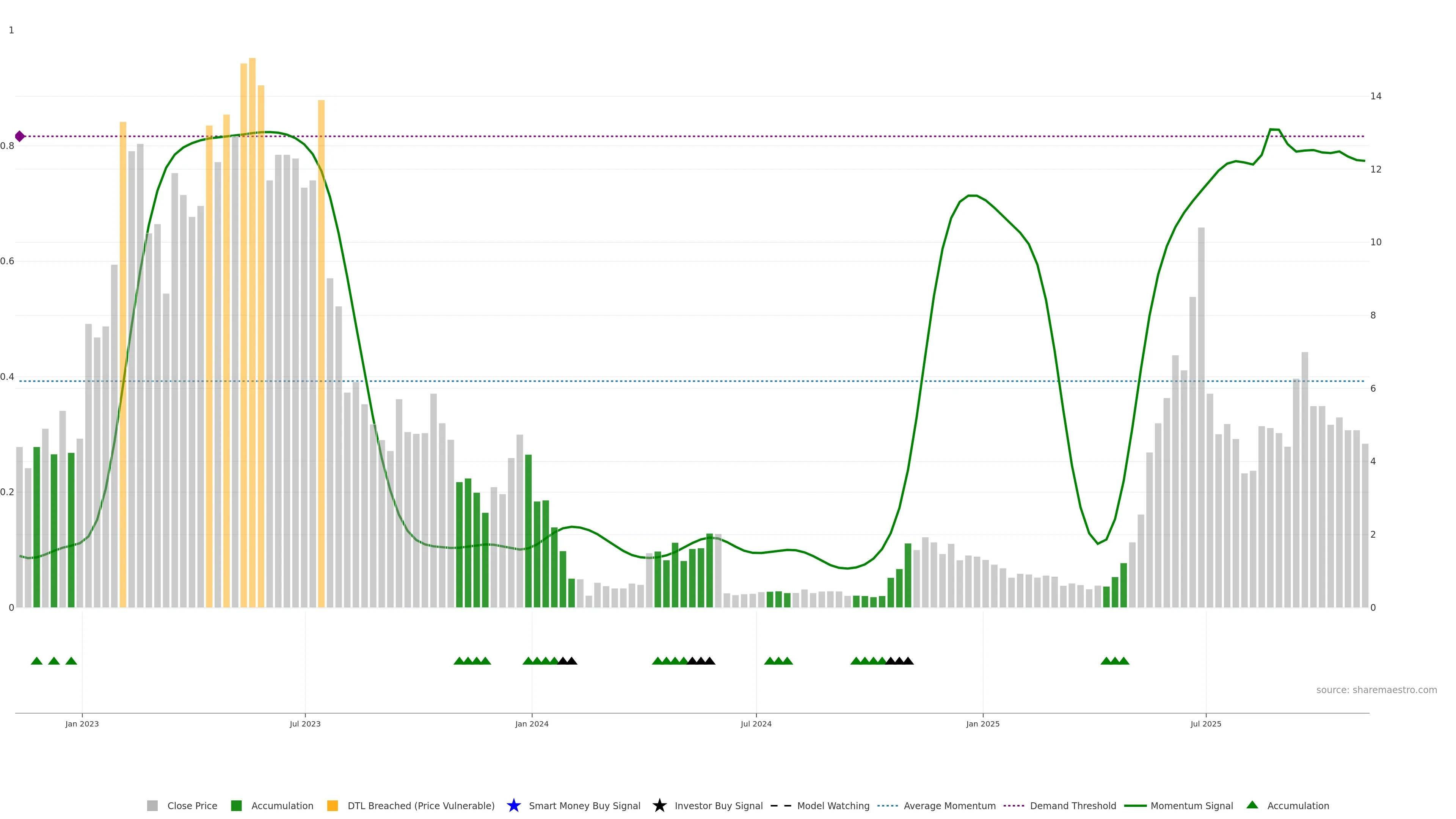Click the Jul 2025 axis label
1456x819 pixels.
pyautogui.click(x=1206, y=724)
